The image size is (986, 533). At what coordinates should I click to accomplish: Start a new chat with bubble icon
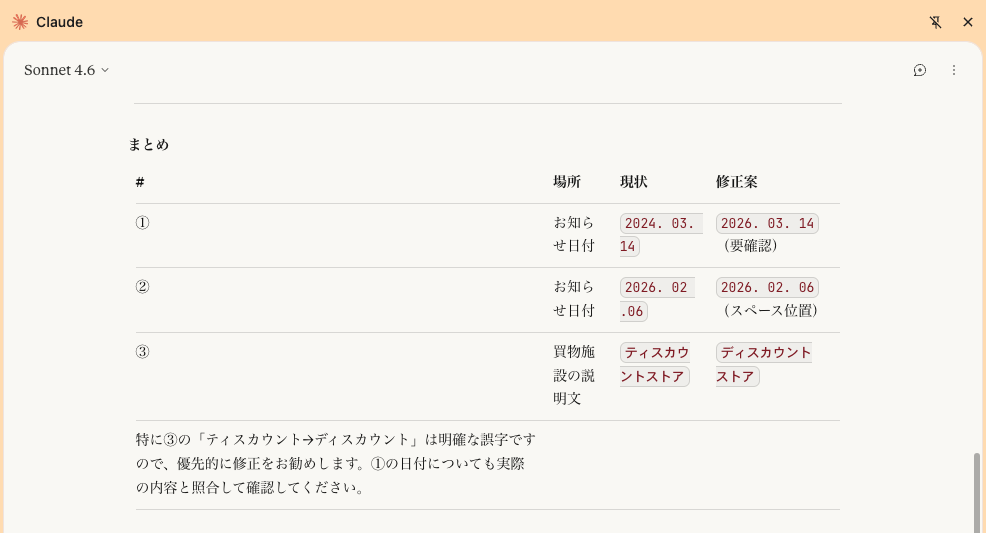pyautogui.click(x=920, y=70)
